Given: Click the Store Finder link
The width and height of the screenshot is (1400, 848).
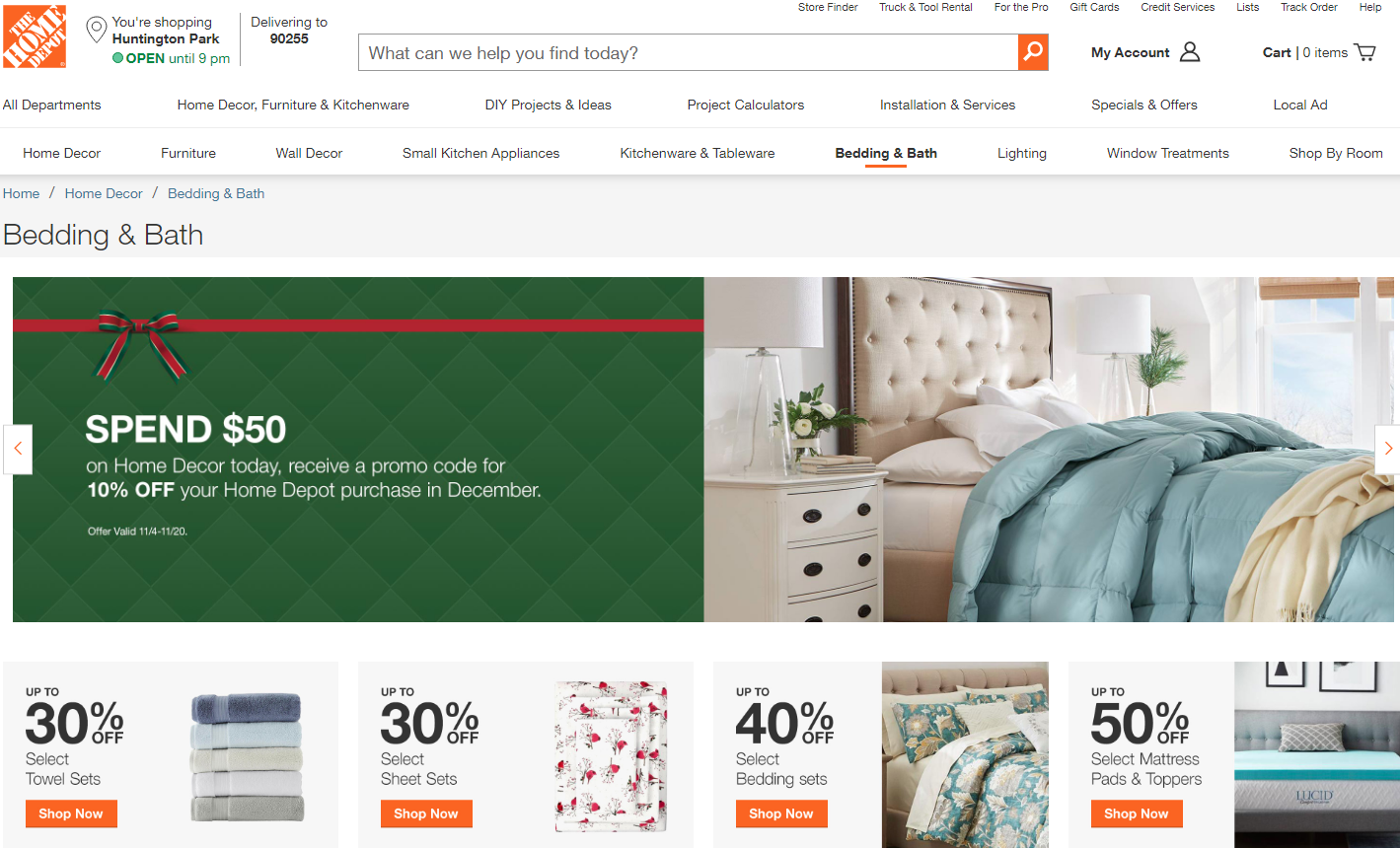Looking at the screenshot, I should [828, 7].
